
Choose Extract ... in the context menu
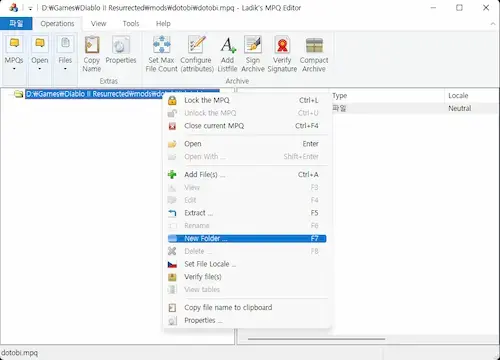(x=247, y=213)
